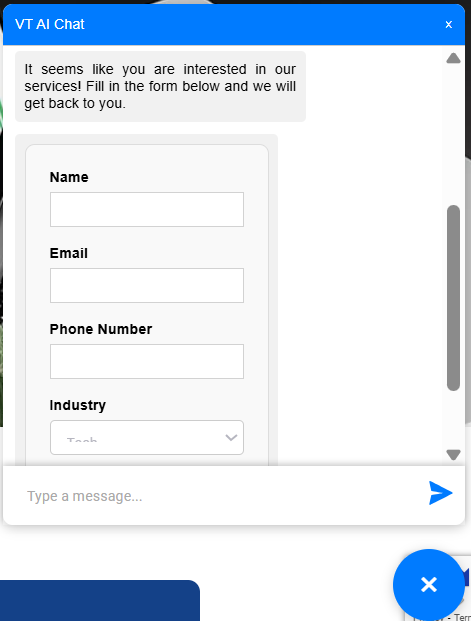Image resolution: width=471 pixels, height=621 pixels.
Task: Click the VT AI Chat title text
Action: [50, 25]
